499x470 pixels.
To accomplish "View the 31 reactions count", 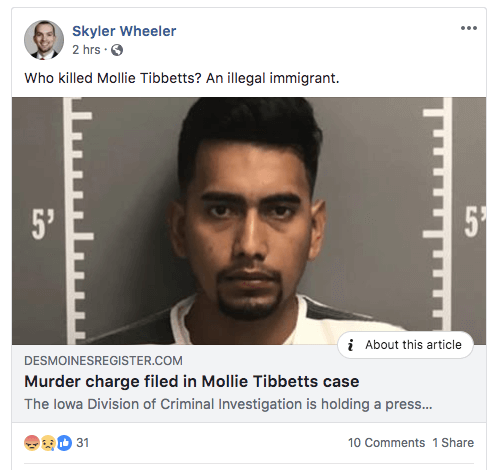I will pos(83,443).
